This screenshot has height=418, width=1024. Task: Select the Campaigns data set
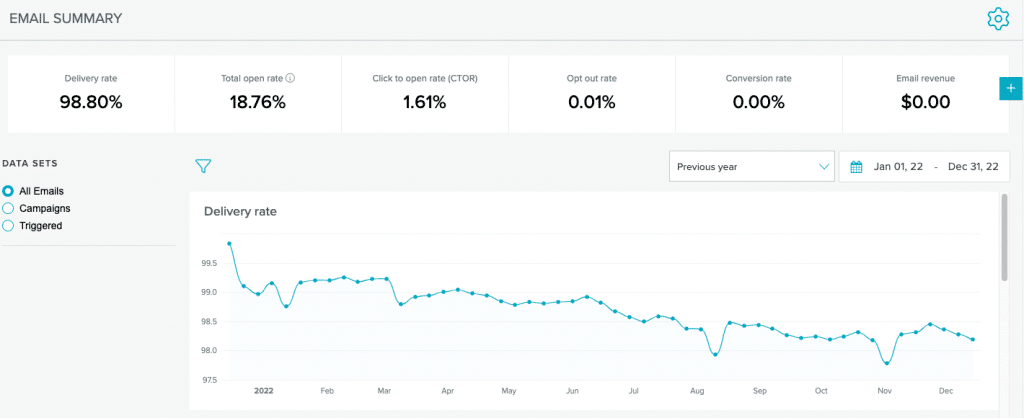coord(9,208)
